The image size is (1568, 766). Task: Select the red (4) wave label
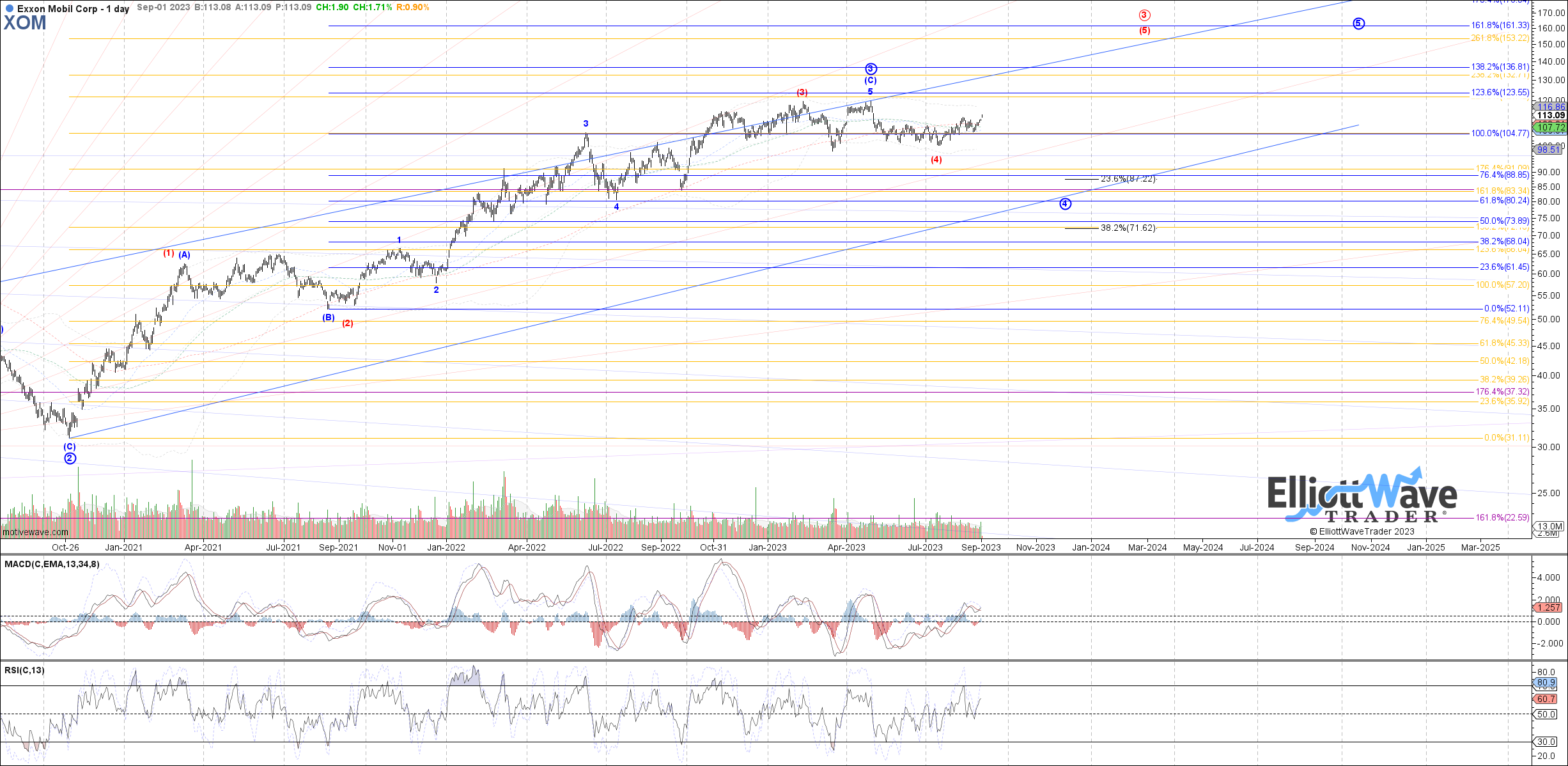(936, 160)
